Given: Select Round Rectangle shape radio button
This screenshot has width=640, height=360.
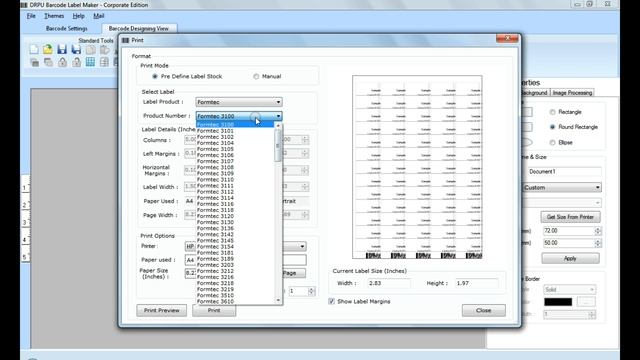Looking at the screenshot, I should (x=552, y=127).
